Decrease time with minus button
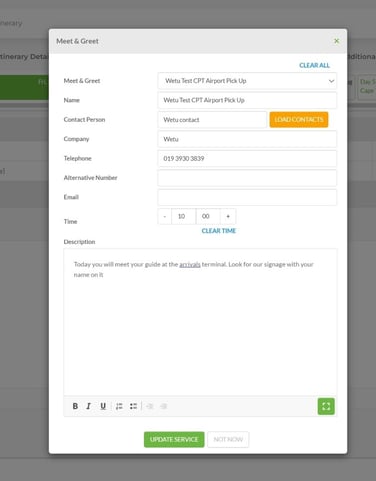Screen dimensions: 376x481 click(x=165, y=216)
